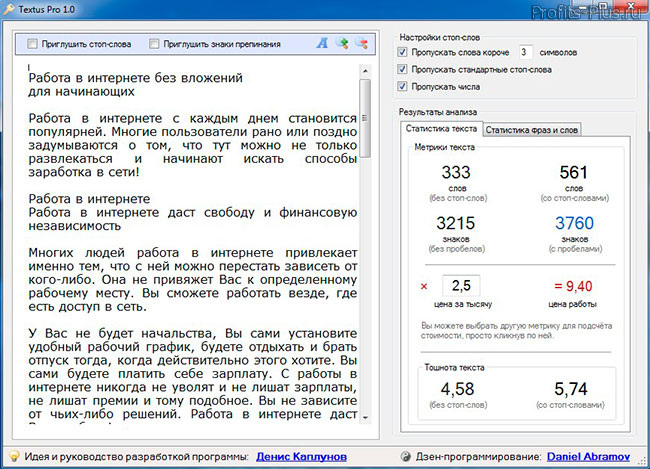Image resolution: width=650 pixels, height=469 pixels.
Task: Toggle Пропускать стандартные стоп-слова checkbox
Action: click(x=402, y=69)
